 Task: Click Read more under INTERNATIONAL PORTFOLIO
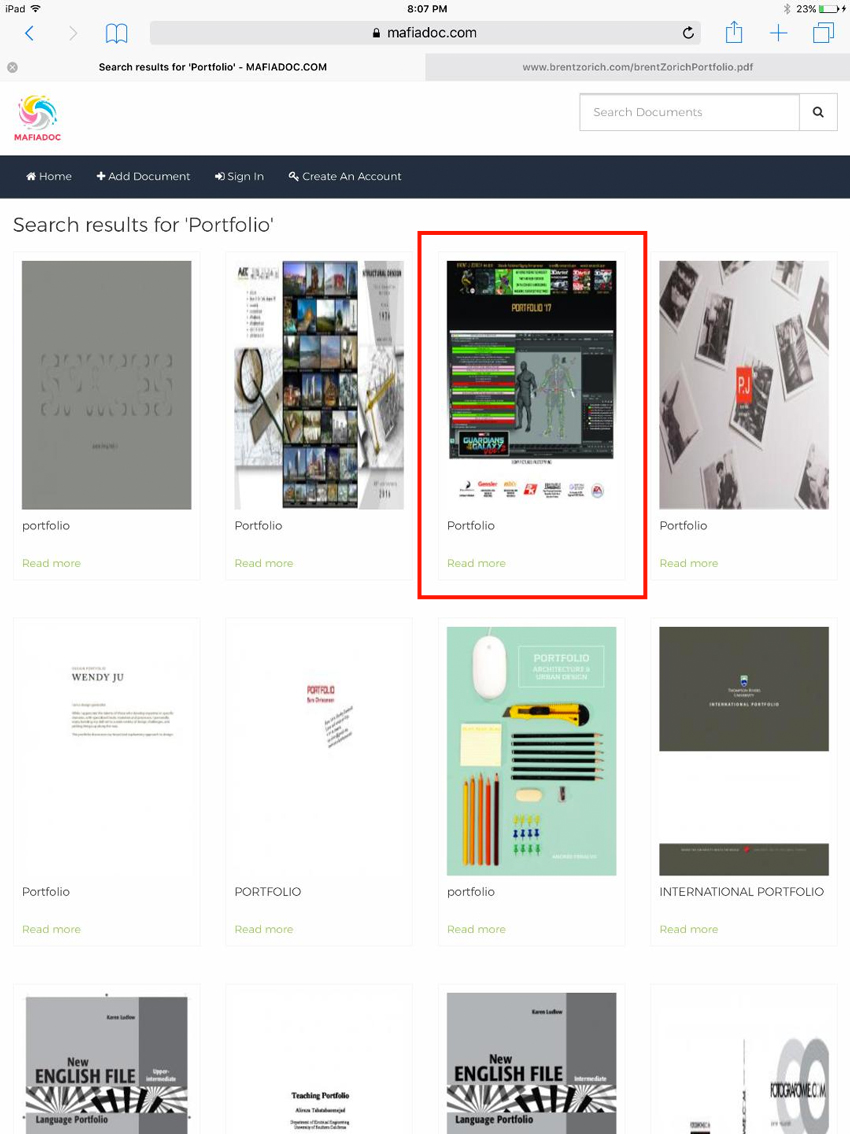pos(689,929)
